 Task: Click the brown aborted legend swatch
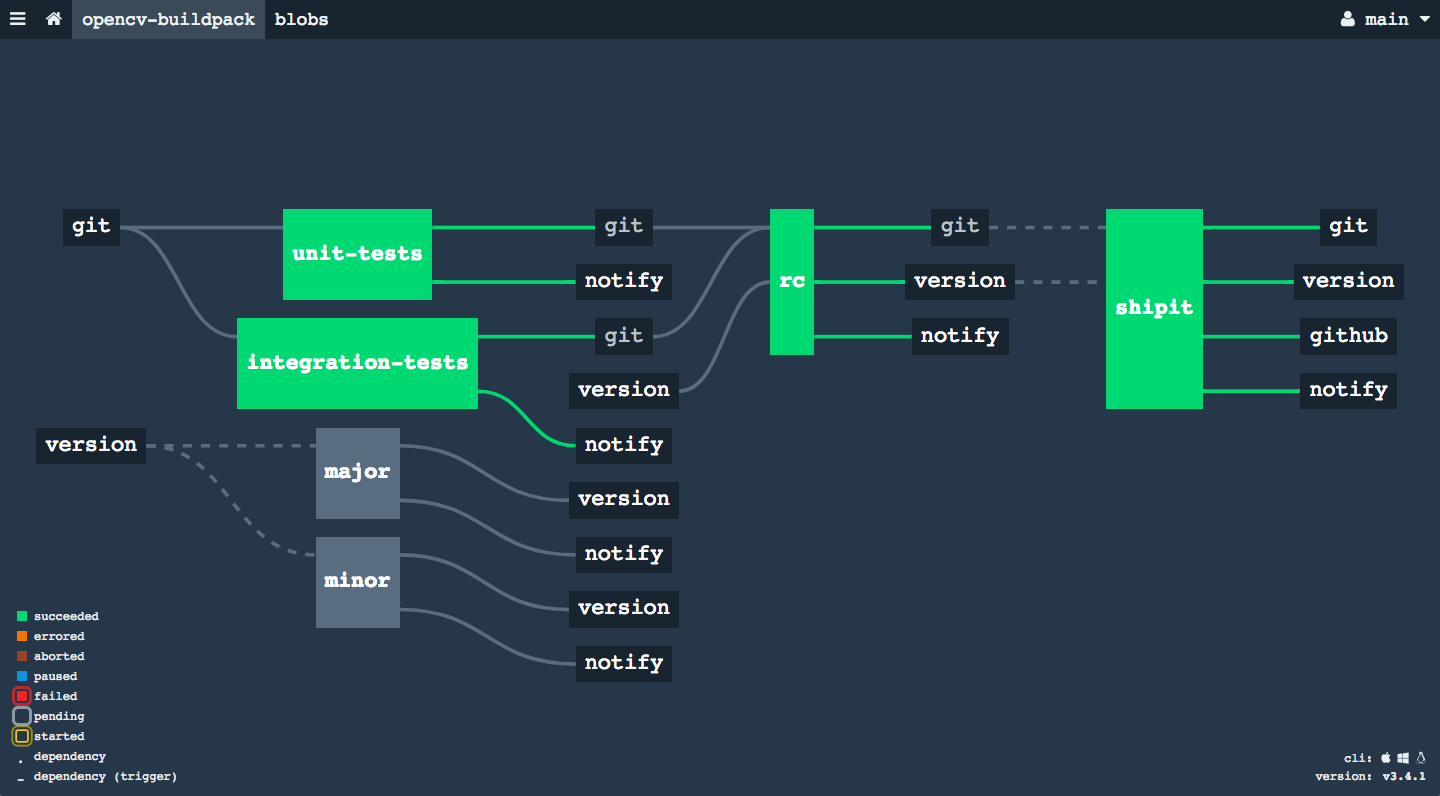[22, 656]
